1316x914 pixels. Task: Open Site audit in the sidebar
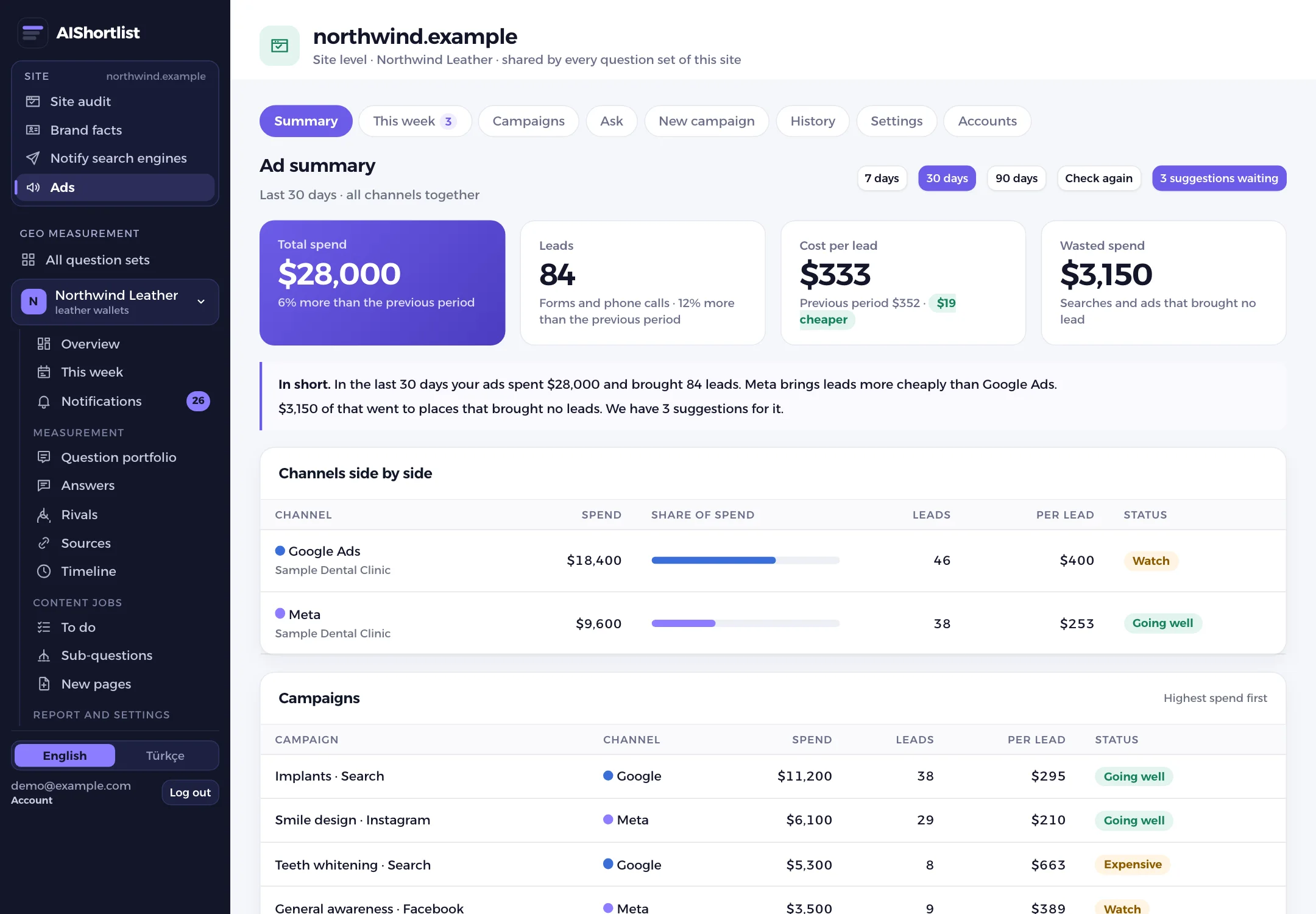click(x=116, y=101)
